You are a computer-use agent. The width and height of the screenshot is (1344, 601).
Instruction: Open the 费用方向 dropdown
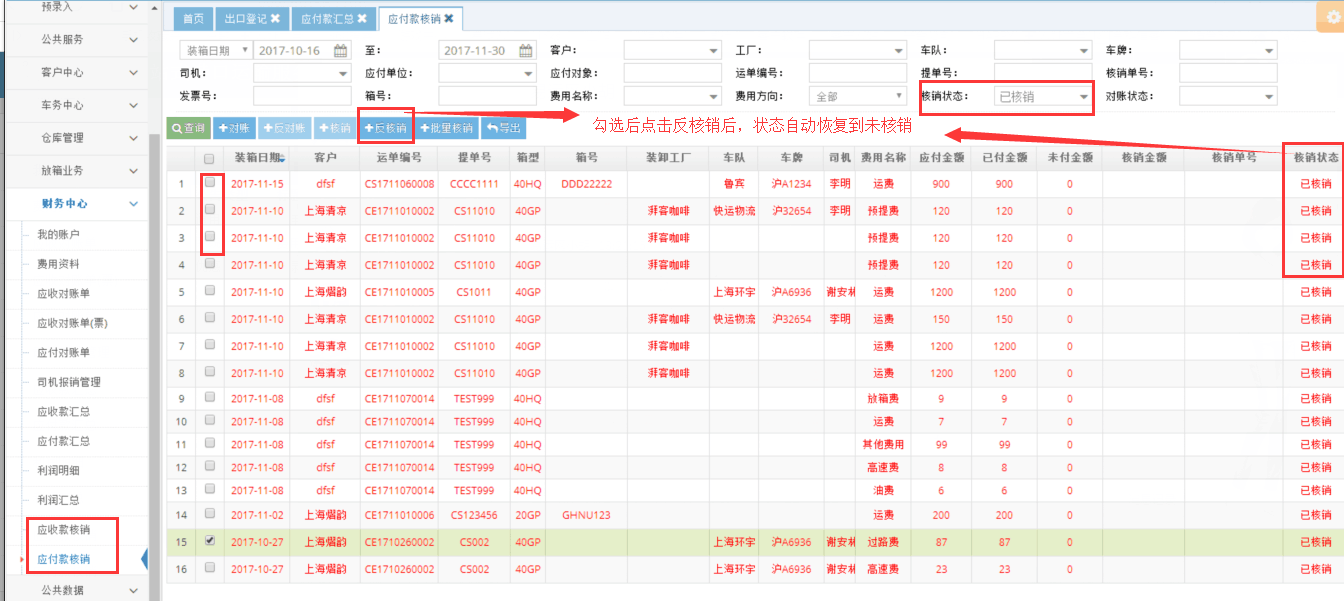tap(855, 97)
